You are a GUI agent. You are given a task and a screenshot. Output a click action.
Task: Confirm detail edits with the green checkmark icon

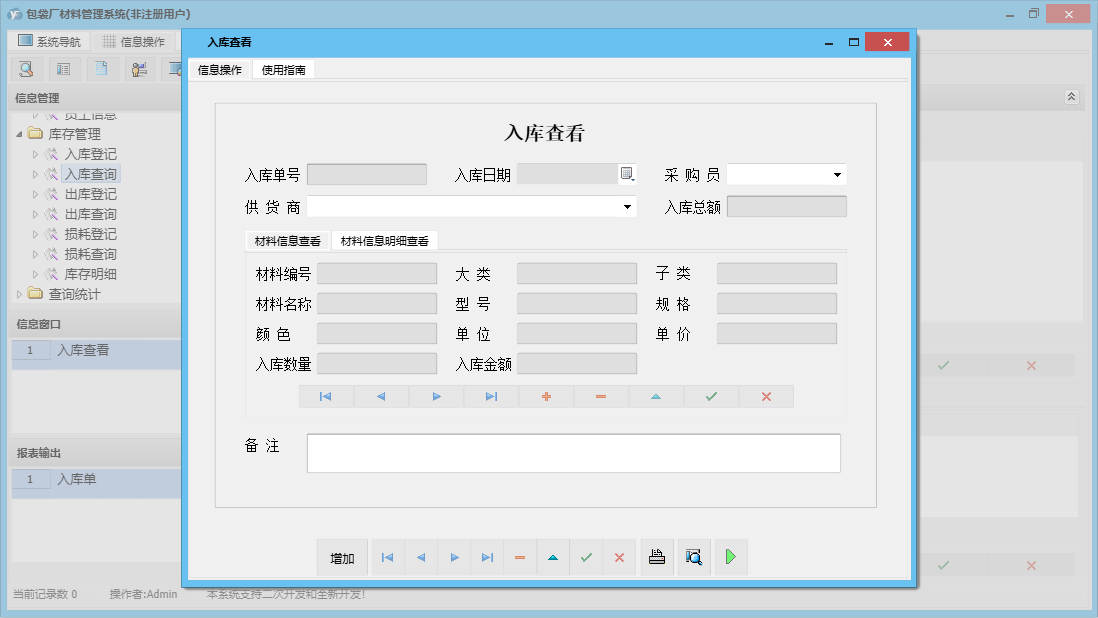(710, 396)
